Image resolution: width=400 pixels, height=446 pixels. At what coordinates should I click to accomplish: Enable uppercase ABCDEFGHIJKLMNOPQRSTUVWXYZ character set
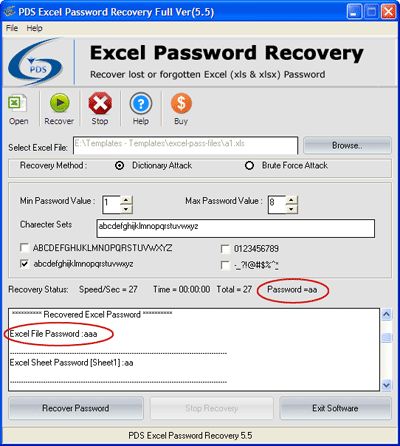(x=24, y=248)
